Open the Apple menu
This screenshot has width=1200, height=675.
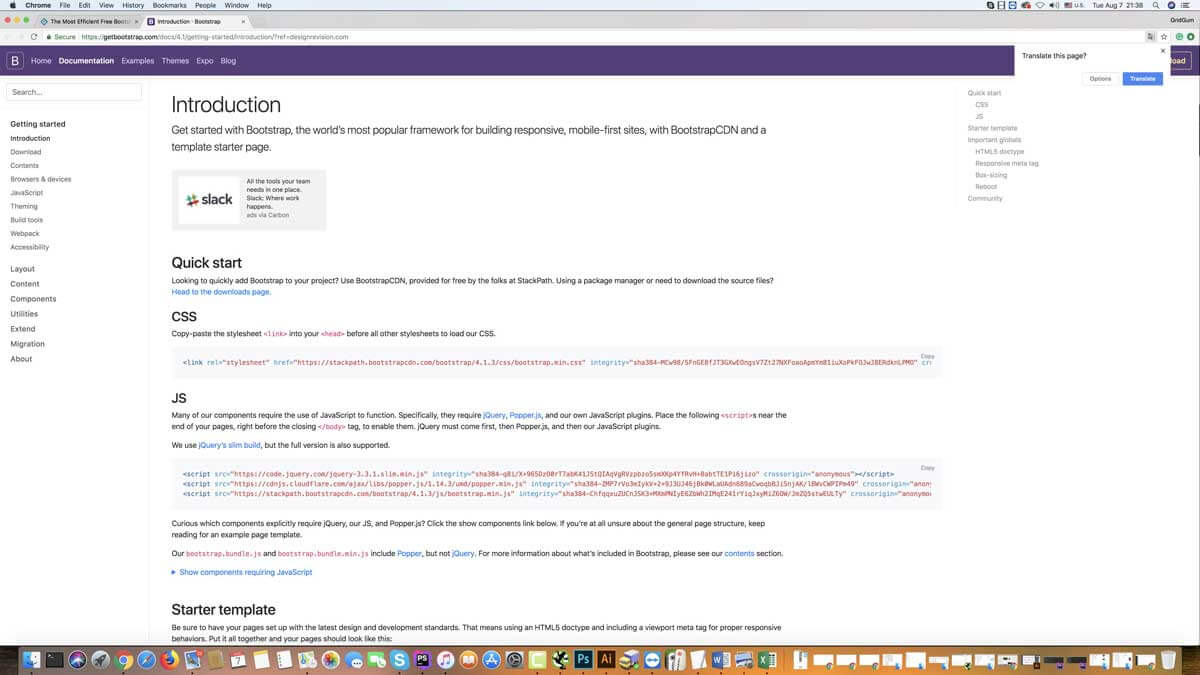(11, 5)
